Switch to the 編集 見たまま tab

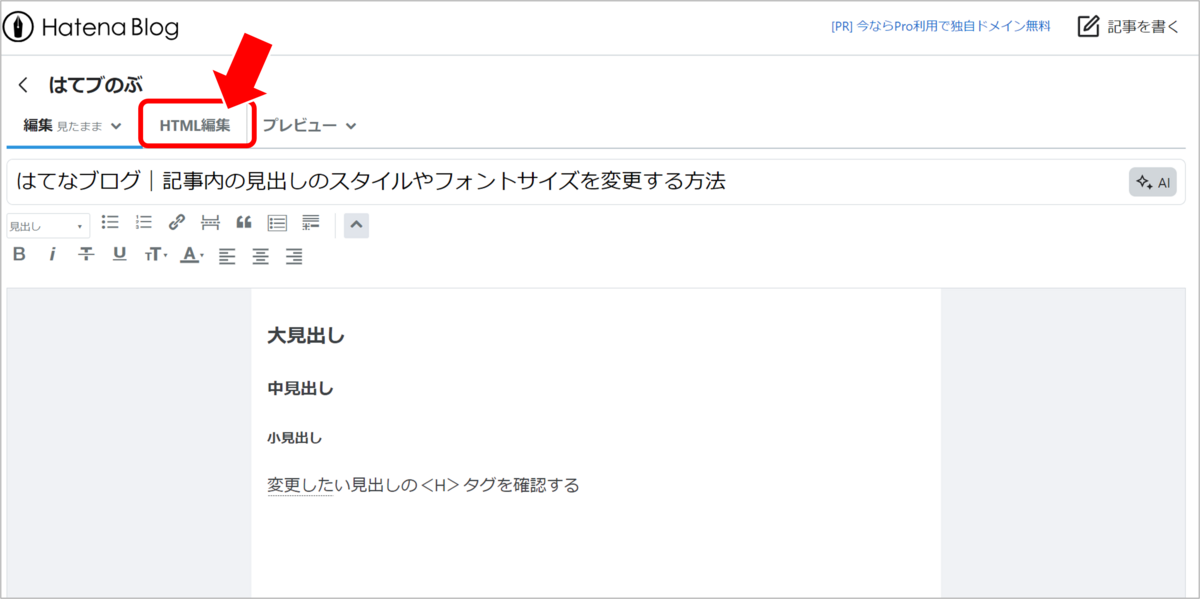click(x=60, y=124)
